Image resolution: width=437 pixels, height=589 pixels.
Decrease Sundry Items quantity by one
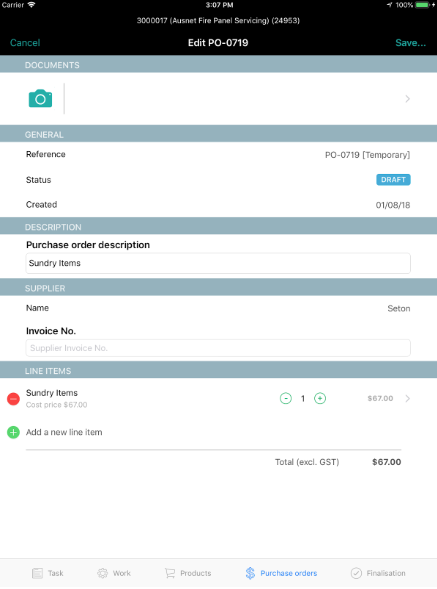click(x=286, y=398)
